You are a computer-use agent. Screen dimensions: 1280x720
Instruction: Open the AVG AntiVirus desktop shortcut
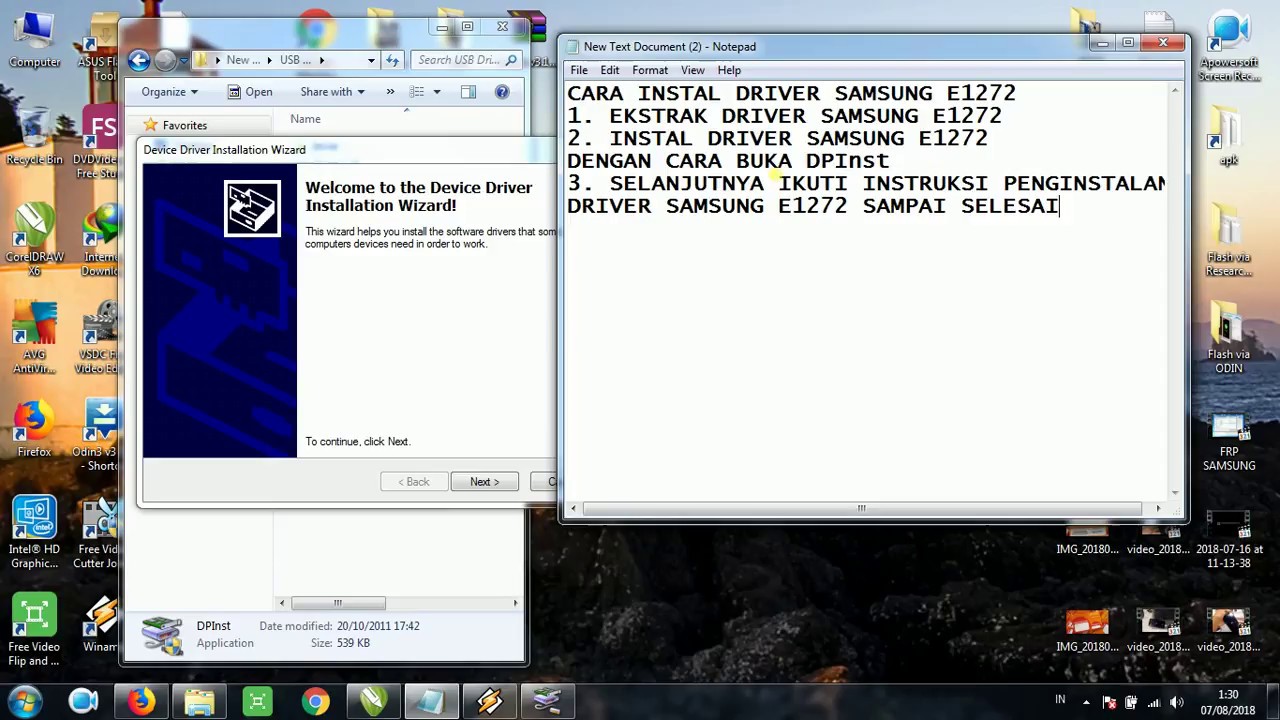coord(34,335)
